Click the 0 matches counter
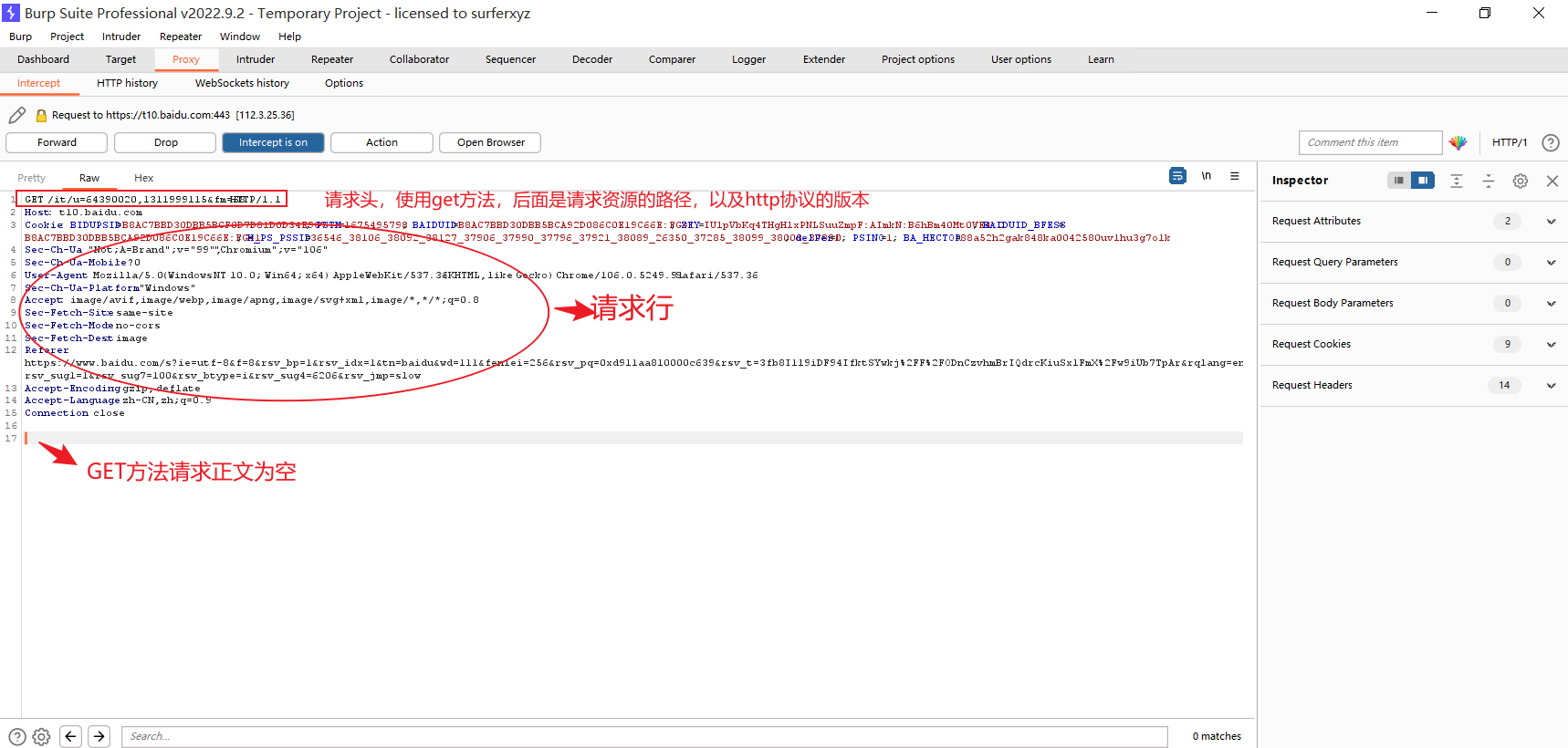Image resolution: width=1568 pixels, height=748 pixels. (x=1217, y=736)
